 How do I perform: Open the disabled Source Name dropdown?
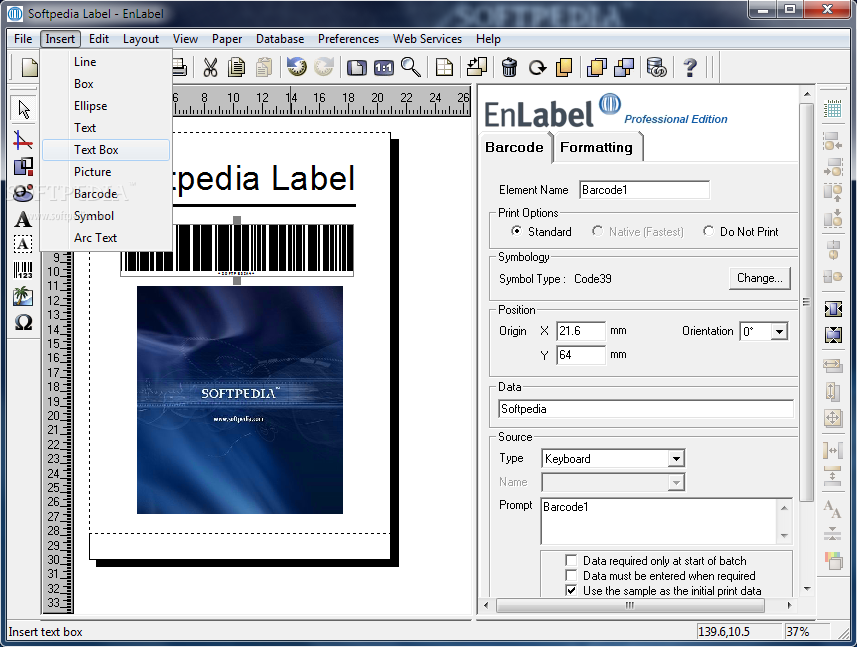pyautogui.click(x=676, y=483)
